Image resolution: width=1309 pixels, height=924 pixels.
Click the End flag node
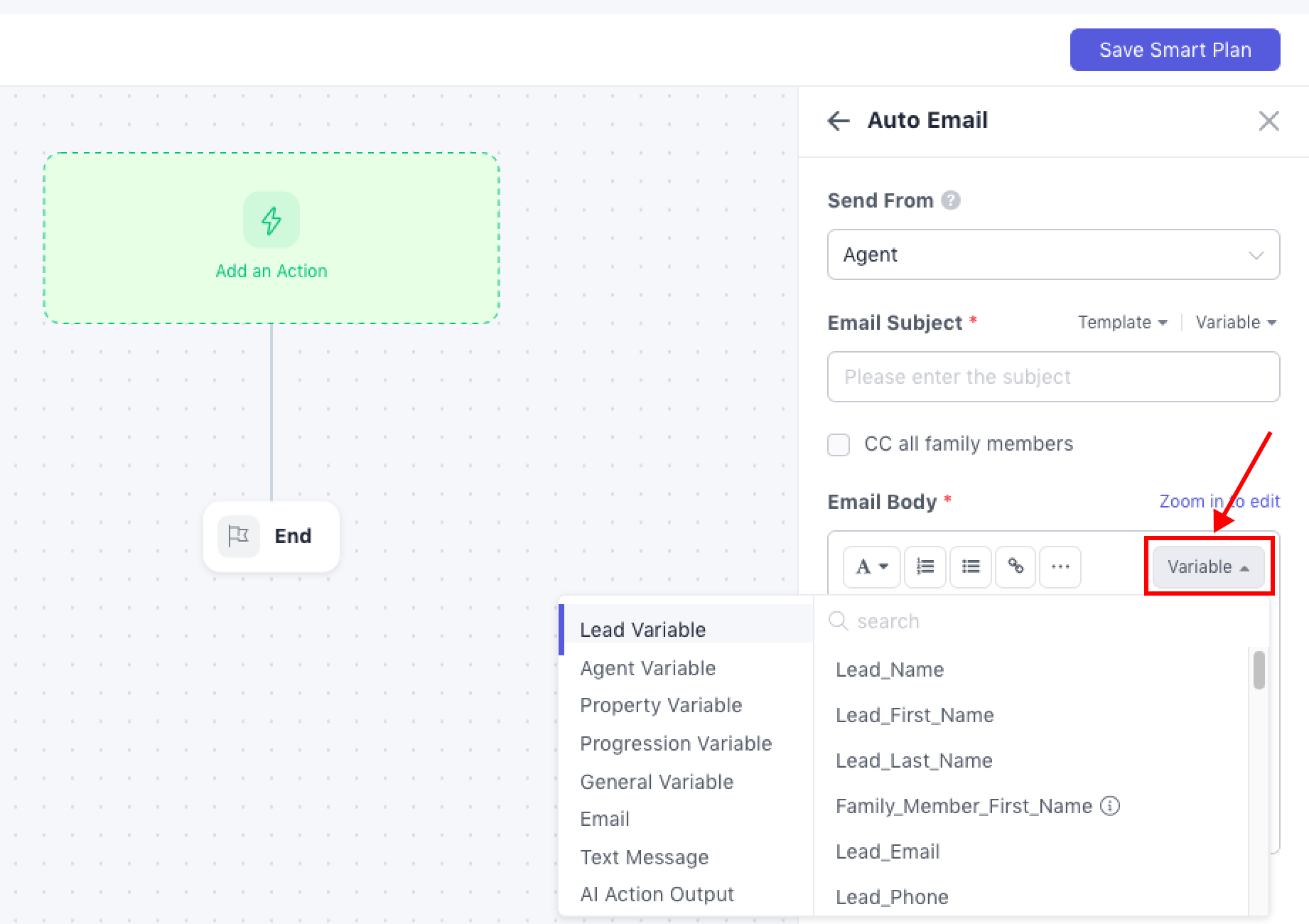pos(271,536)
